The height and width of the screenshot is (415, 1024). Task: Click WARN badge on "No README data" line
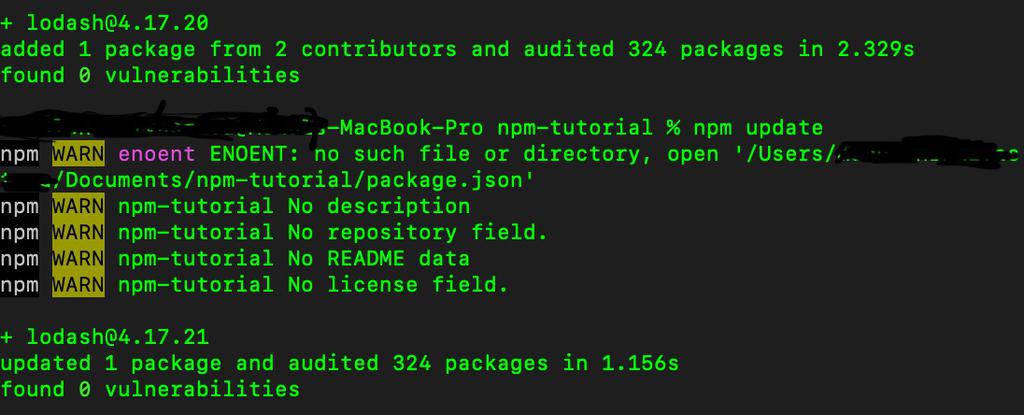[78, 258]
